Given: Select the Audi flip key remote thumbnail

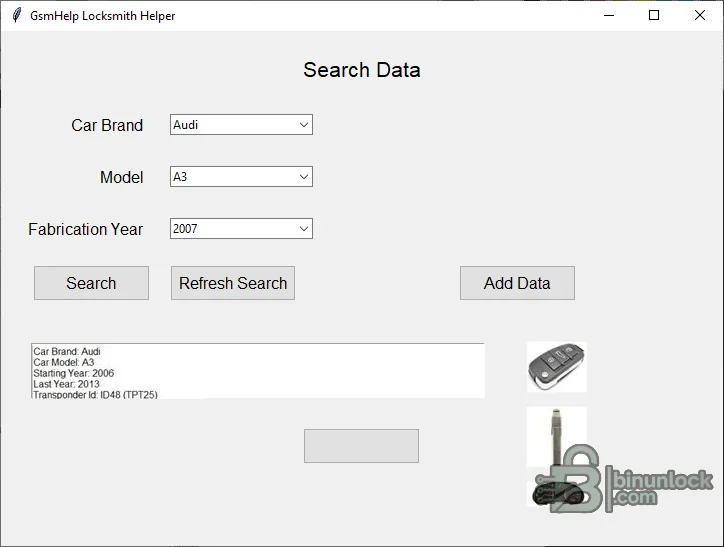Looking at the screenshot, I should (557, 367).
